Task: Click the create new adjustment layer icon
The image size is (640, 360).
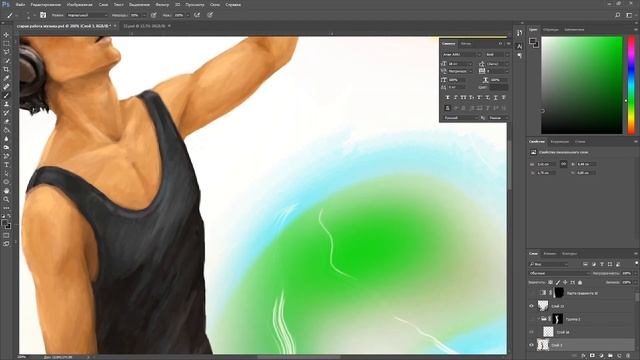Action: pyautogui.click(x=601, y=356)
